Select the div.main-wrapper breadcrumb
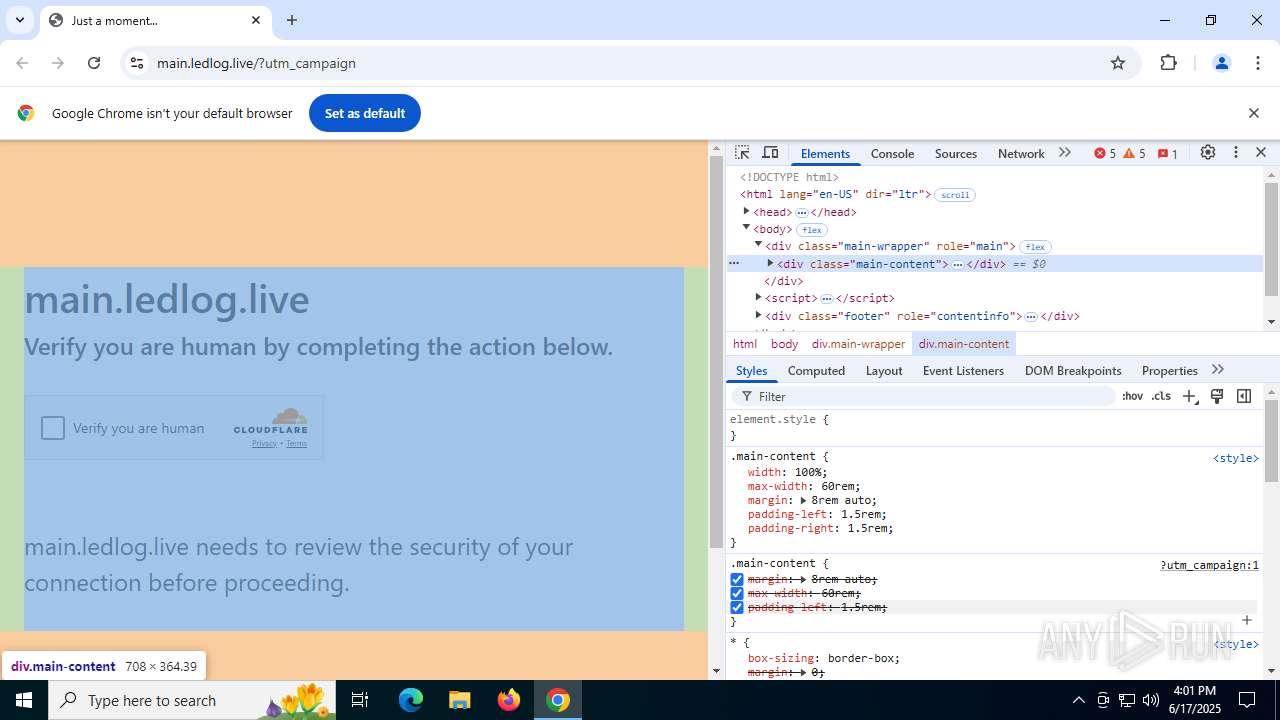Viewport: 1280px width, 720px height. pos(858,344)
